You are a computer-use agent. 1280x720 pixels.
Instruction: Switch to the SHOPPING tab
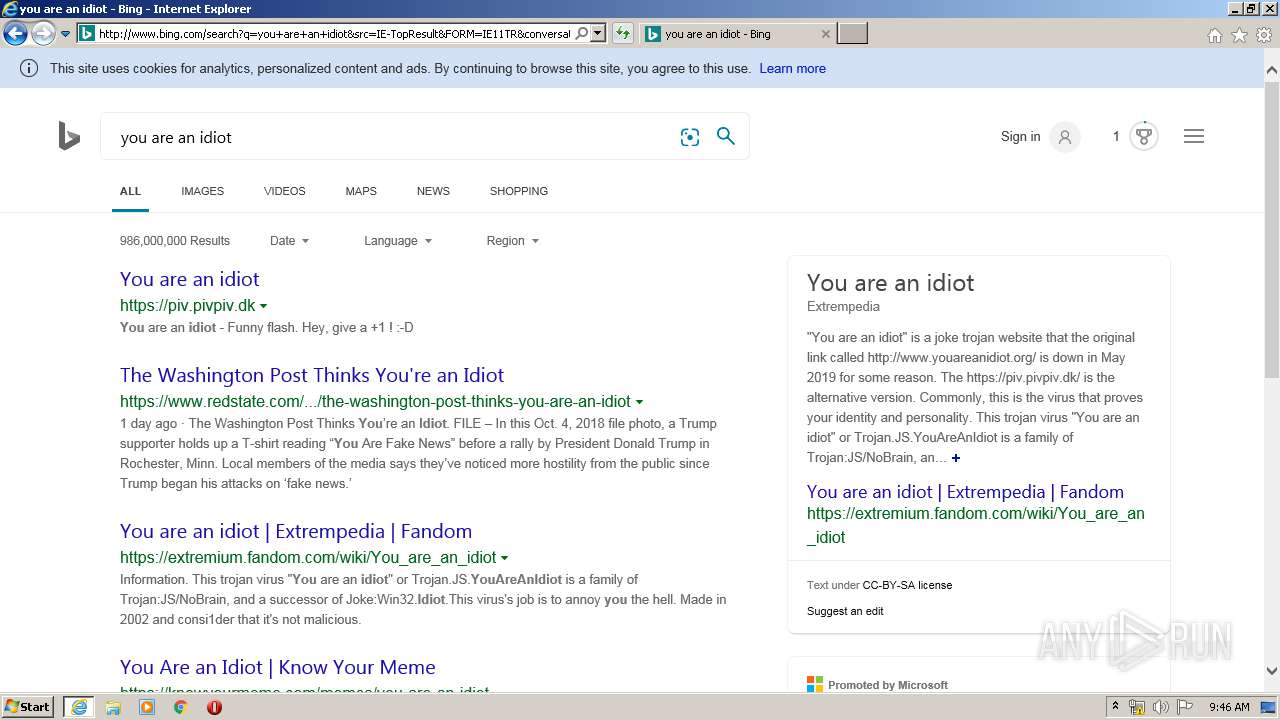point(519,191)
